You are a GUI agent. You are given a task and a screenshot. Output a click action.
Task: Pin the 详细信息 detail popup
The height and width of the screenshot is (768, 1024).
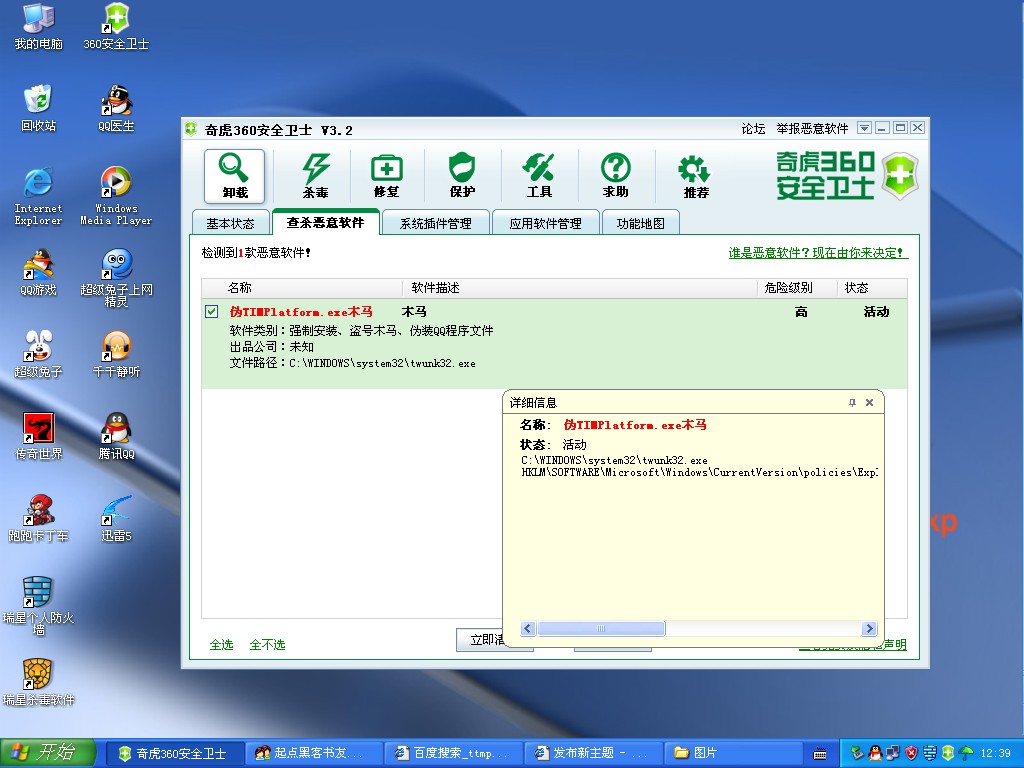click(x=852, y=402)
